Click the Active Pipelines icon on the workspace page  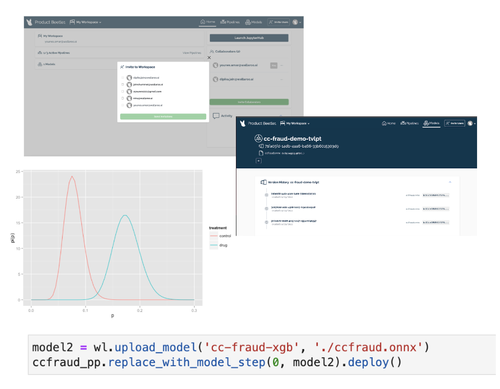[40, 53]
